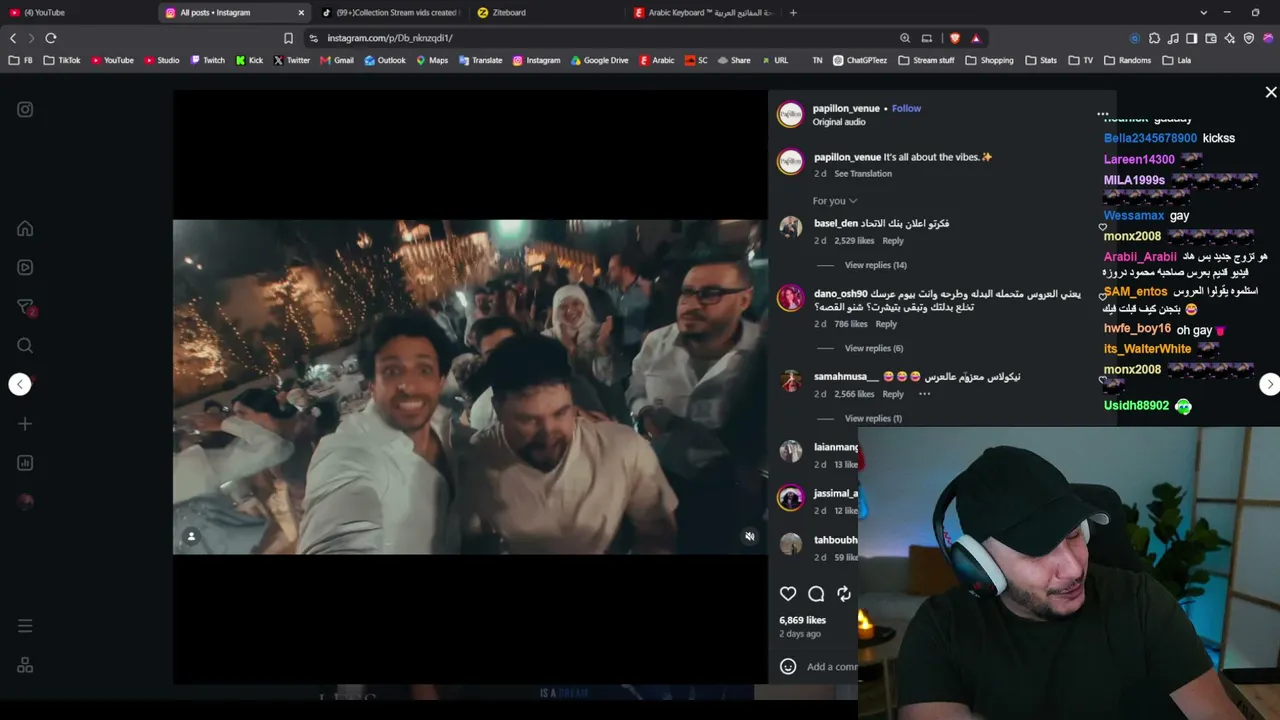The height and width of the screenshot is (720, 1280).
Task: Open the FB bookmark folder
Action: (x=20, y=60)
